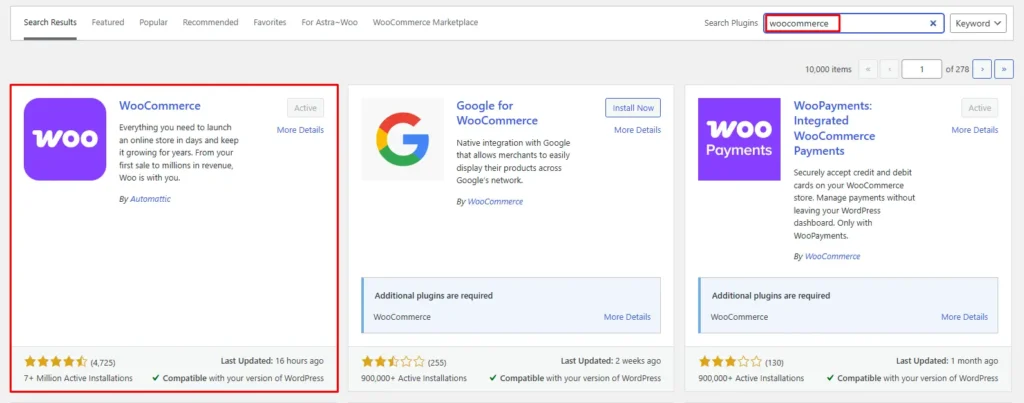Open More Details in Google card's required plugins
Screen dimensions: 1024x403
[627, 317]
